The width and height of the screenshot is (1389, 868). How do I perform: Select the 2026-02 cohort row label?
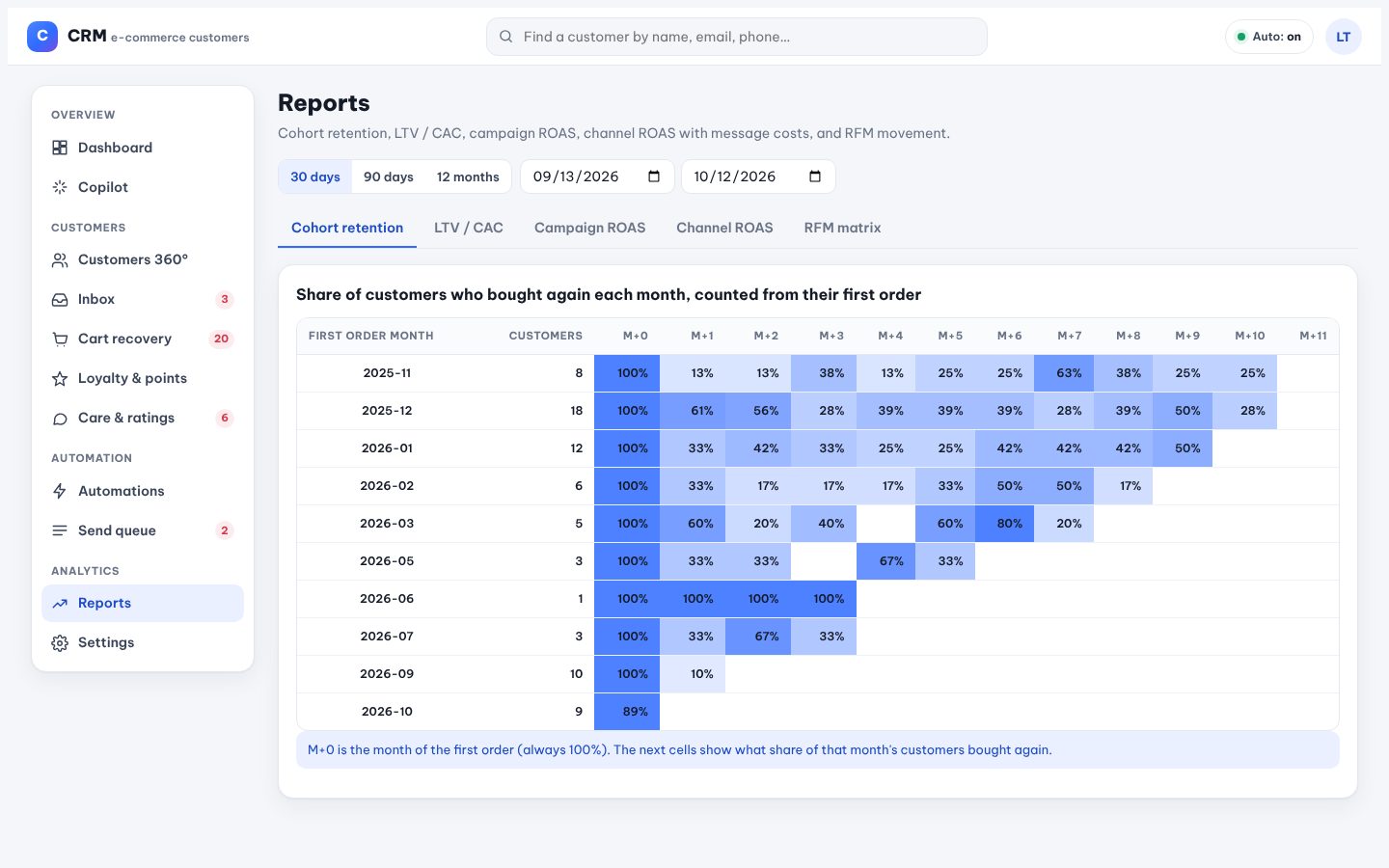coord(387,486)
